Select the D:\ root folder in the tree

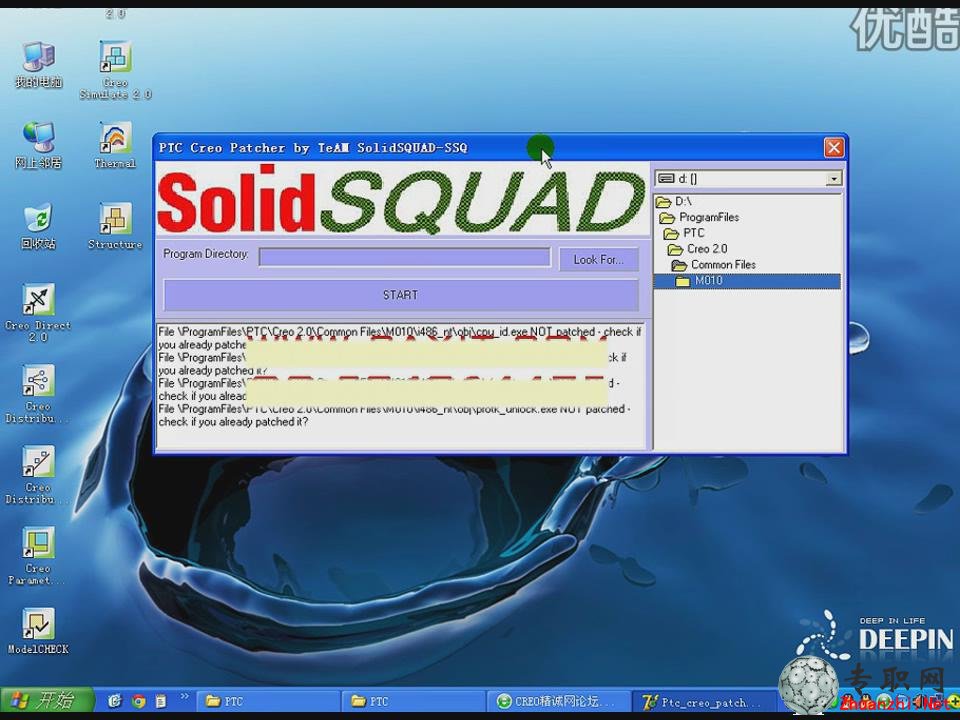click(674, 201)
